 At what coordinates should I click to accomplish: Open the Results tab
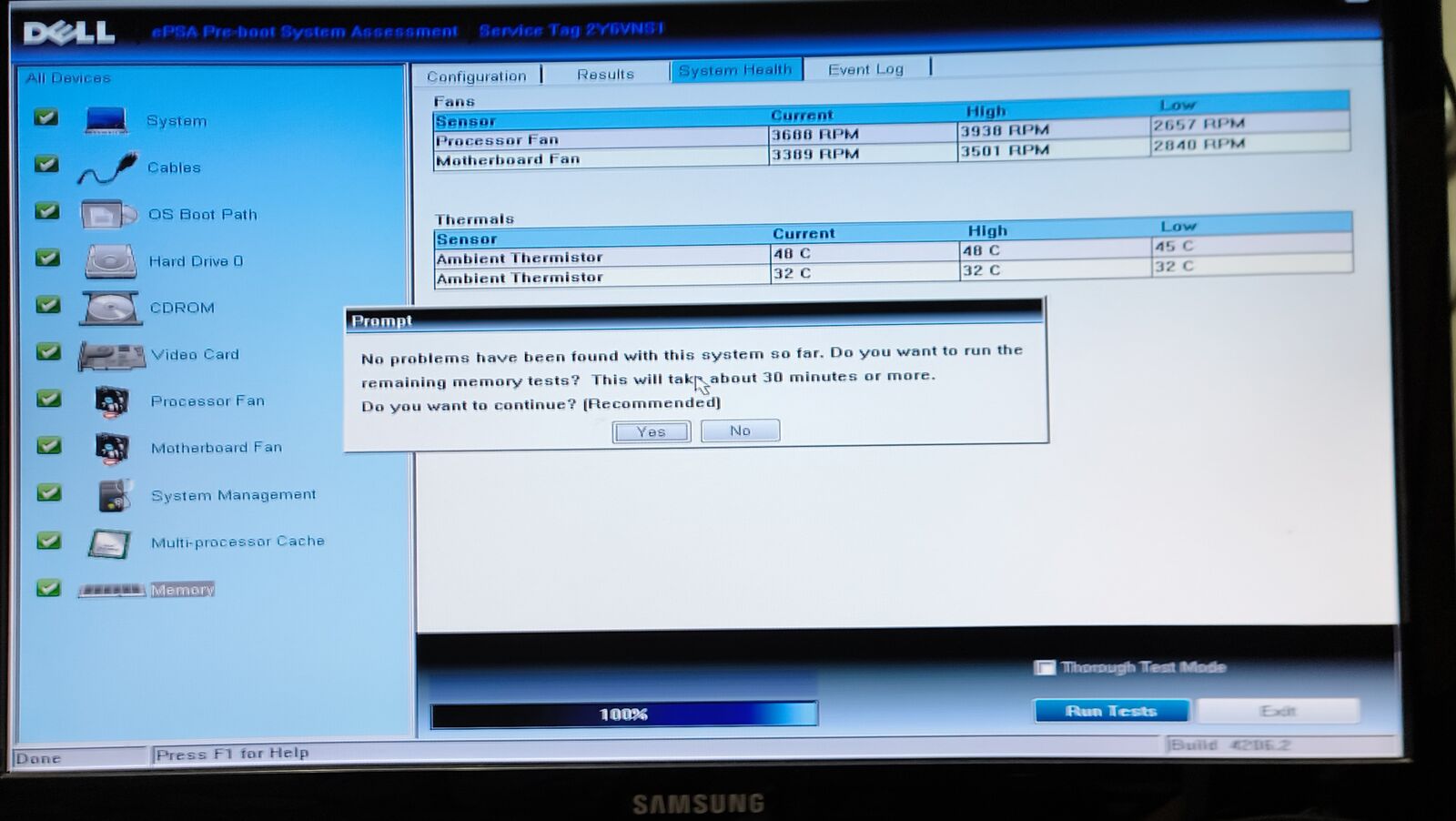click(x=605, y=74)
